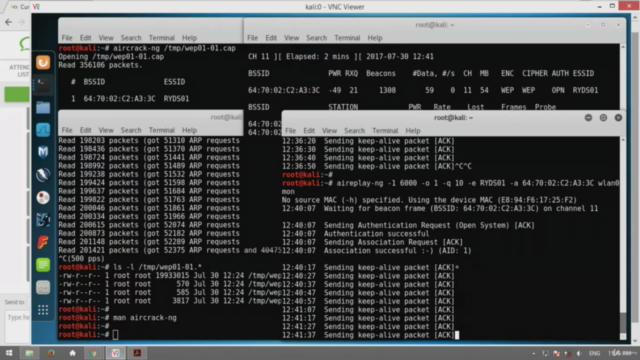Show Applications grid at dock bottom
This screenshot has height=360, width=640.
(43, 310)
